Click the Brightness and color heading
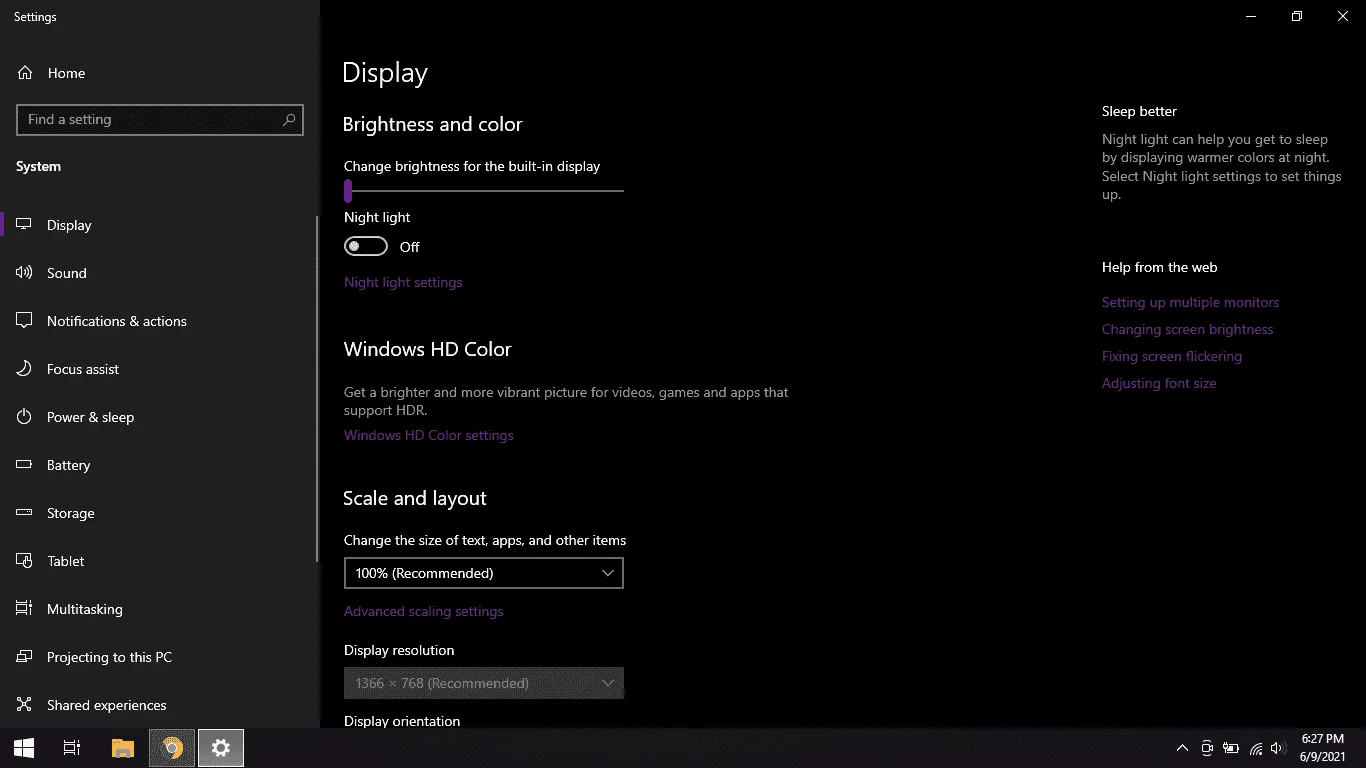Image resolution: width=1366 pixels, height=768 pixels. click(433, 124)
